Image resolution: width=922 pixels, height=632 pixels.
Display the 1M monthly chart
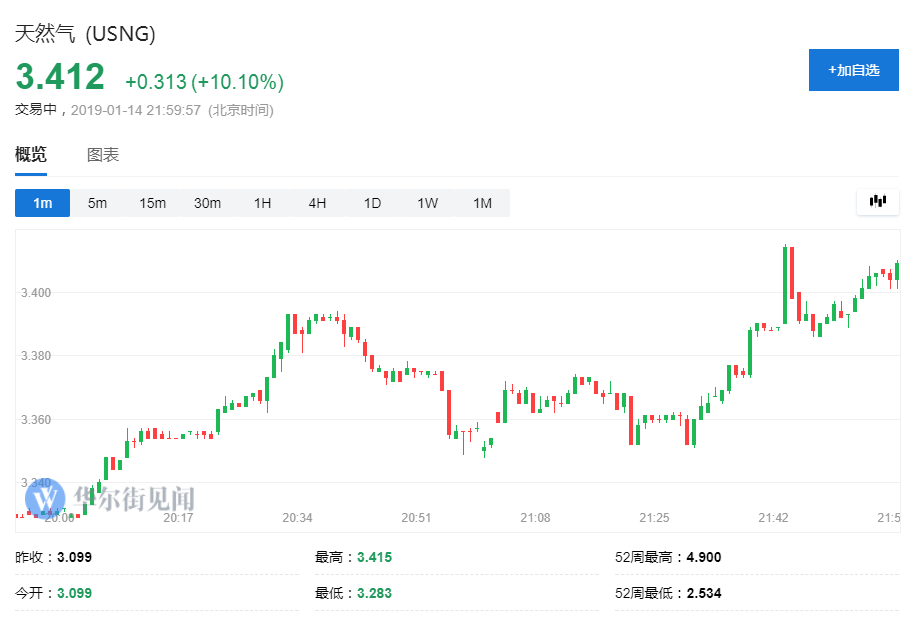[482, 203]
